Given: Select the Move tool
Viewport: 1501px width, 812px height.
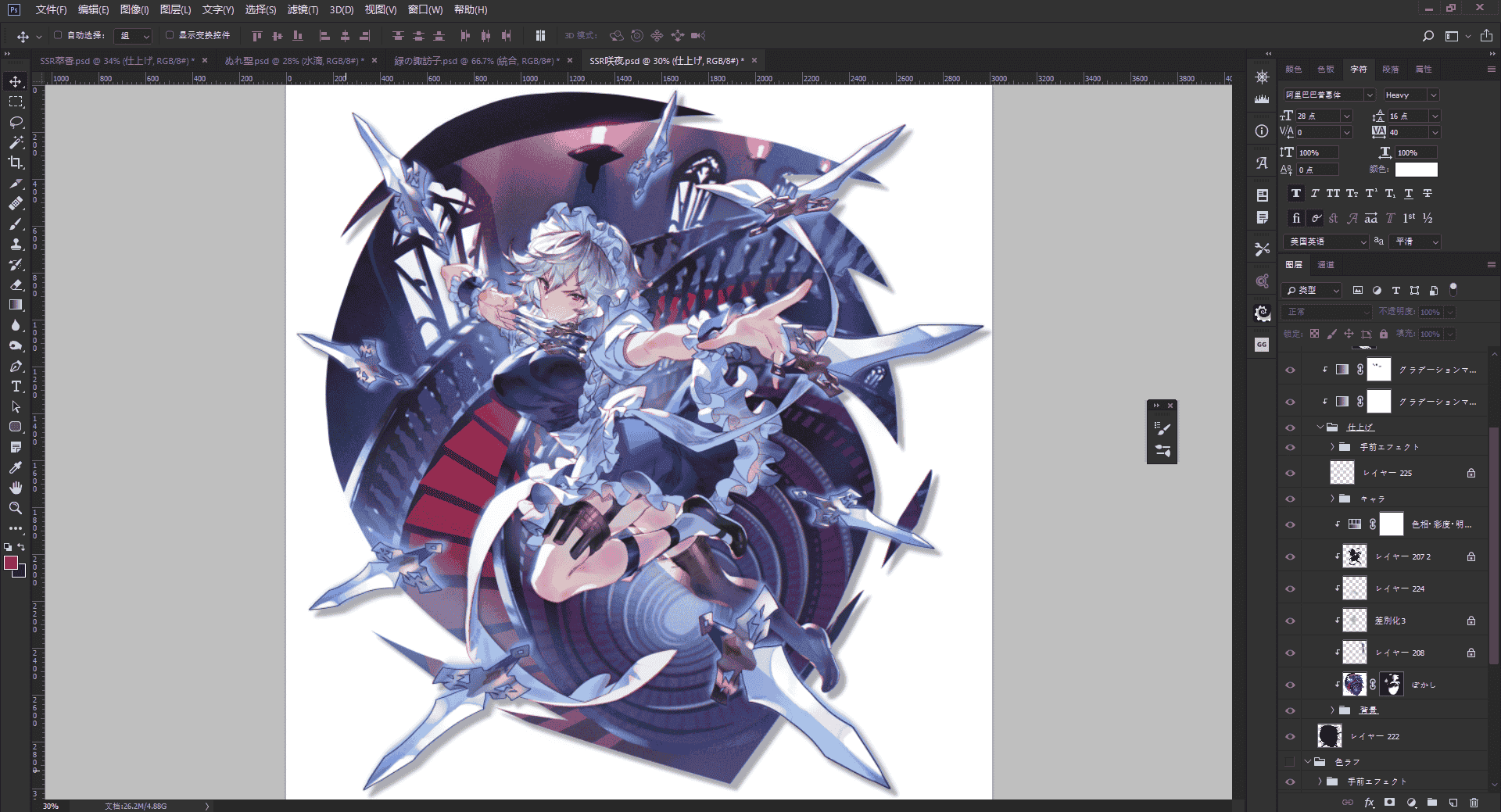Looking at the screenshot, I should coord(16,81).
